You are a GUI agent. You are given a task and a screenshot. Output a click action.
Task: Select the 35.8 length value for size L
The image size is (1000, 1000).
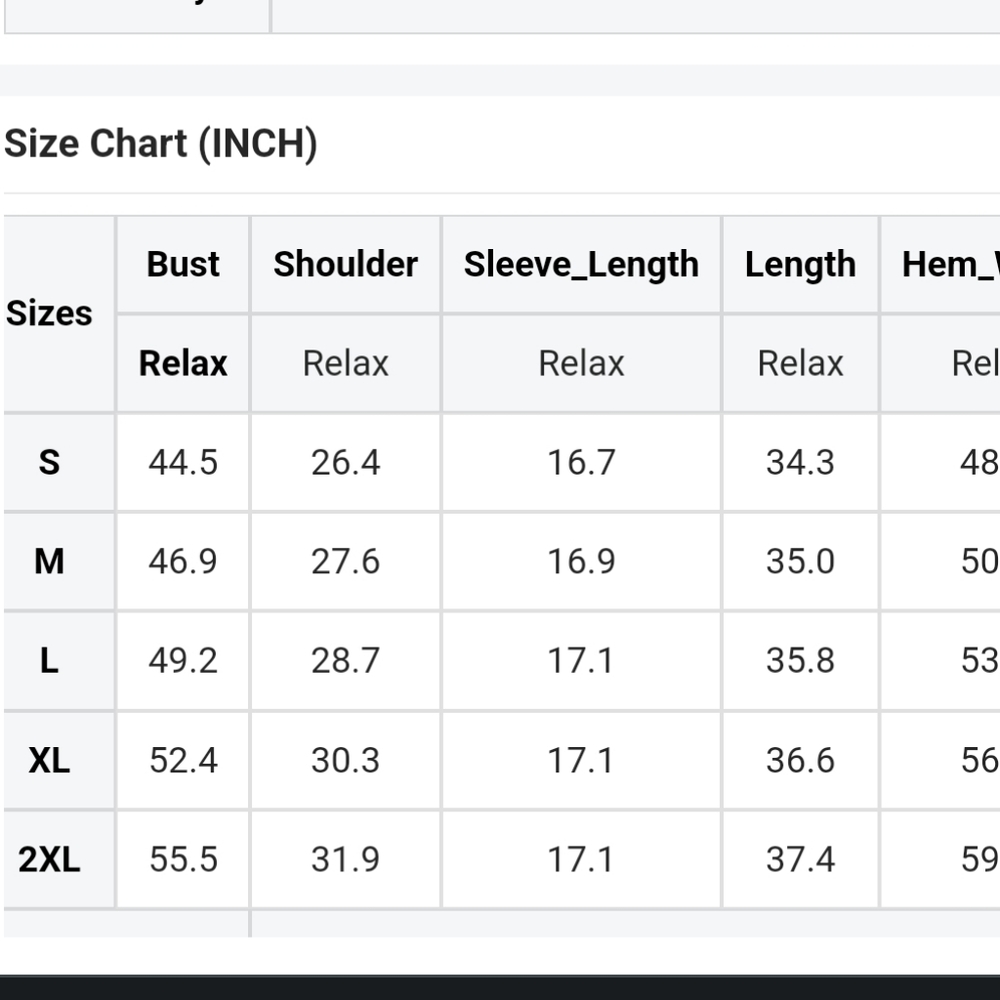click(x=800, y=660)
